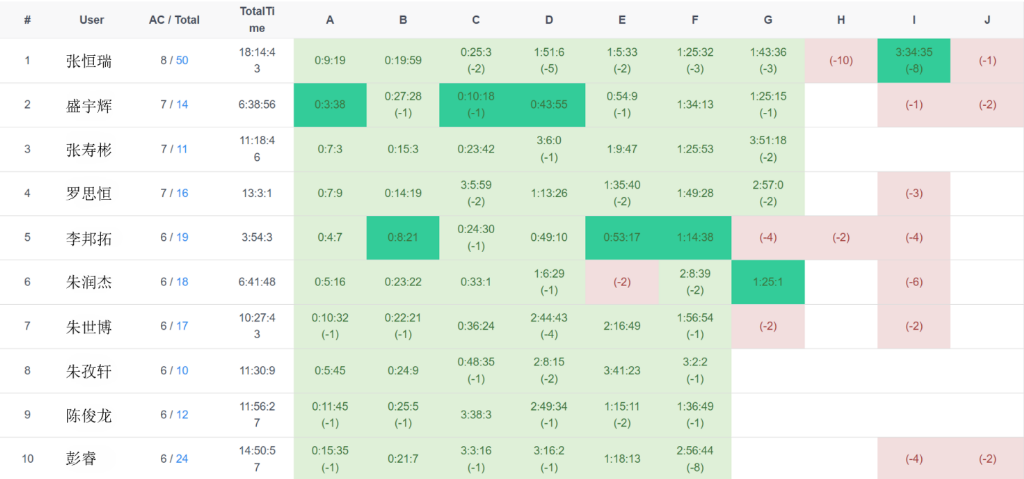The image size is (1024, 479).
Task: Open total submissions link 50 for 张恒瑞
Action: 182,61
